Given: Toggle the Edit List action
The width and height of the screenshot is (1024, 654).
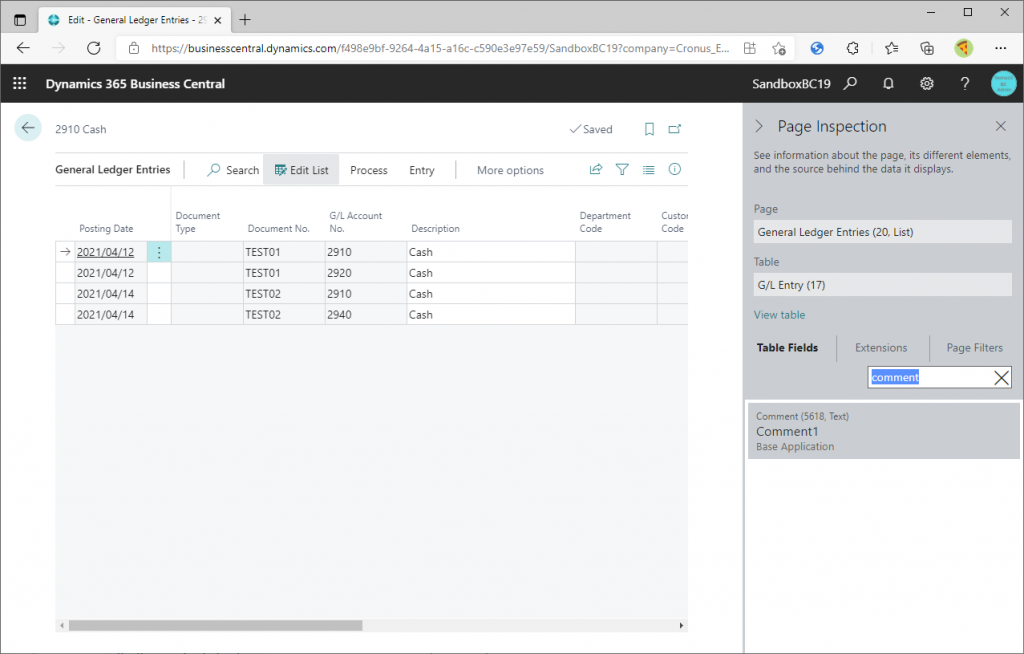Looking at the screenshot, I should click(301, 170).
